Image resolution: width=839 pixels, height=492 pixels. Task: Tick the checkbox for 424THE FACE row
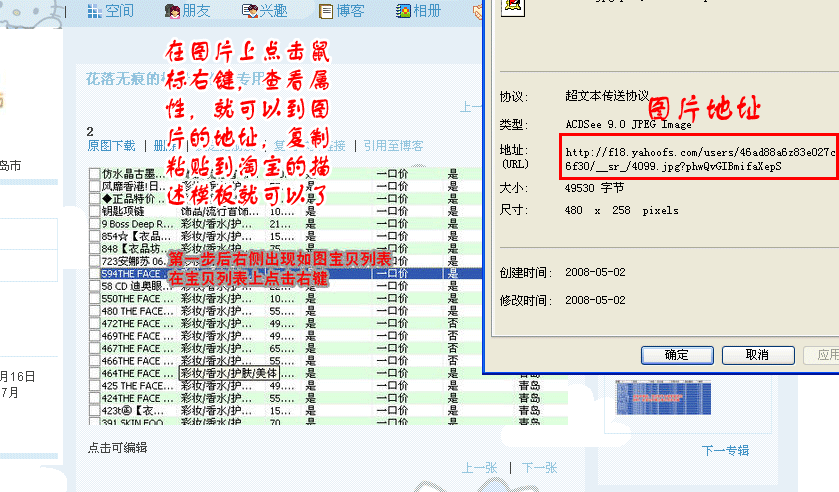pos(95,398)
